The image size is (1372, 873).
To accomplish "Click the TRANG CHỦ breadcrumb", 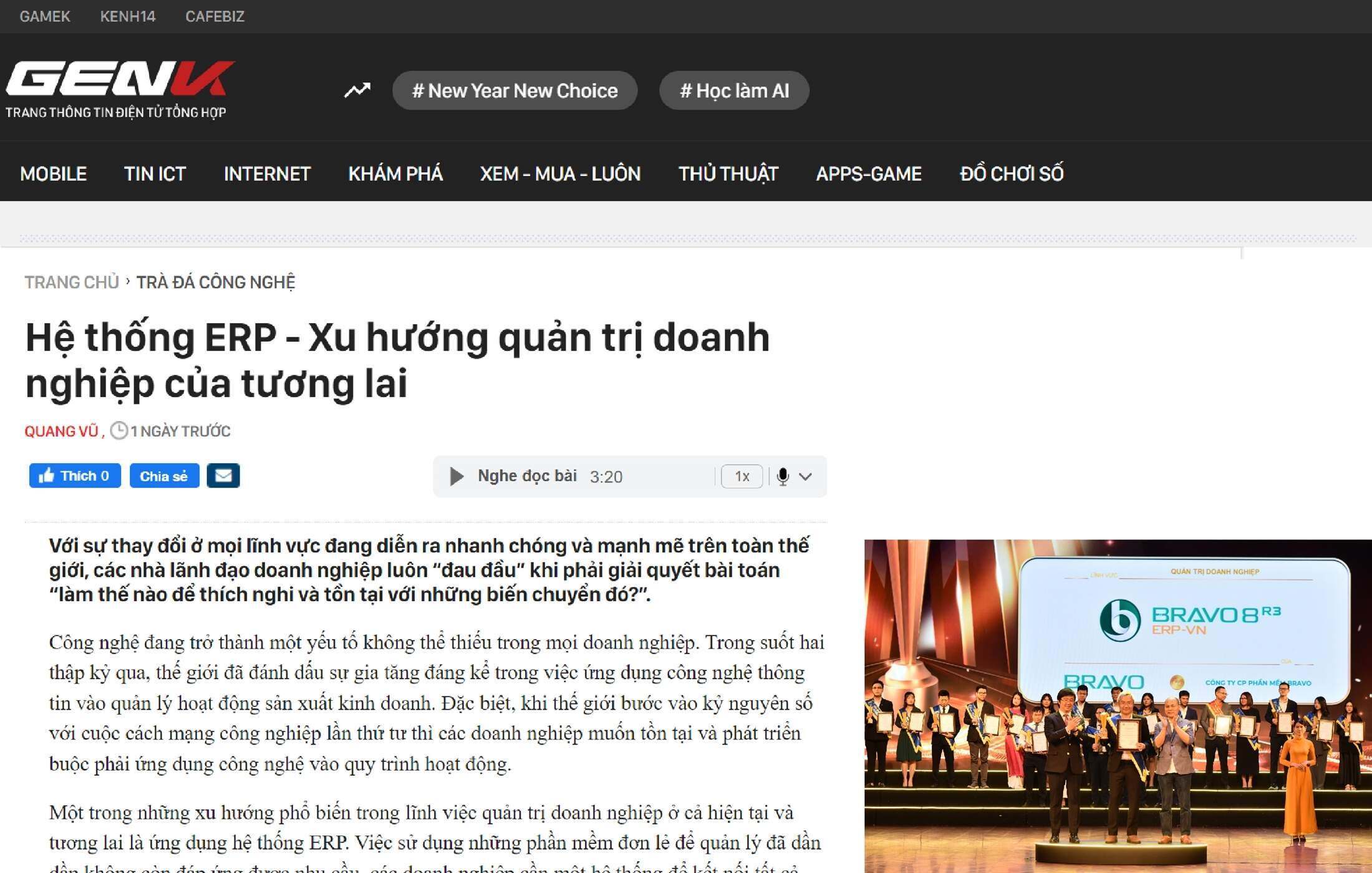I will (72, 282).
